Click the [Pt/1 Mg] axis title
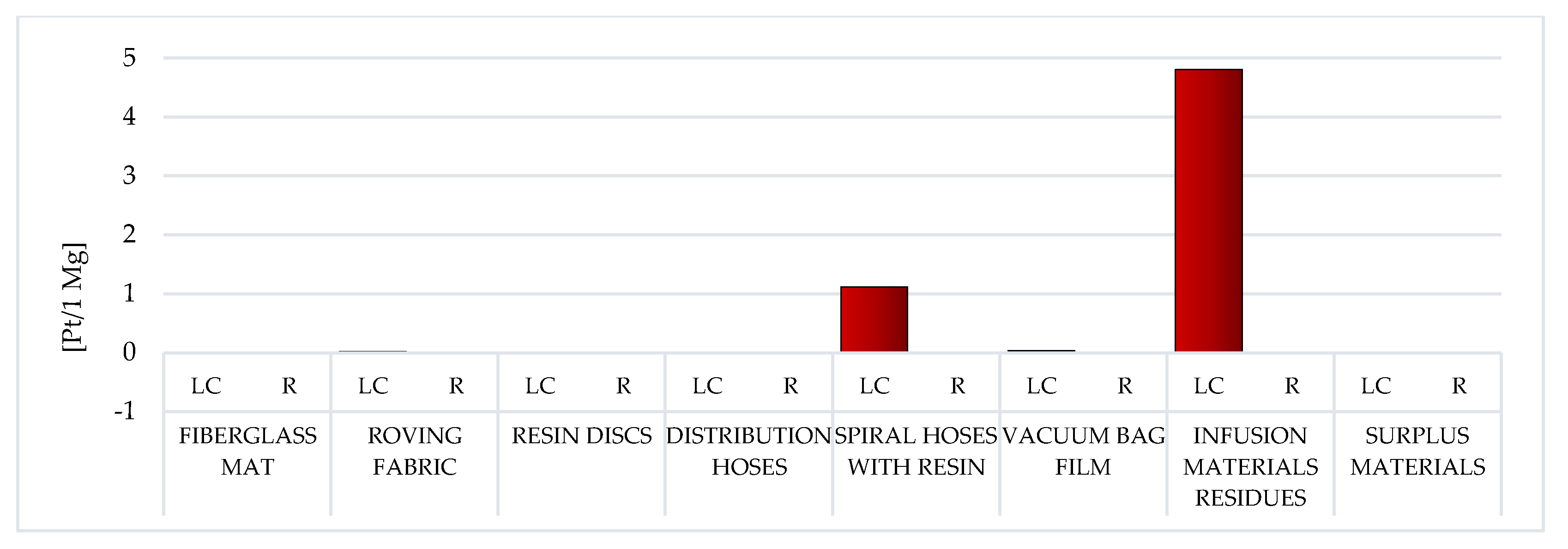Screen dimensions: 1568x549 click(x=74, y=297)
